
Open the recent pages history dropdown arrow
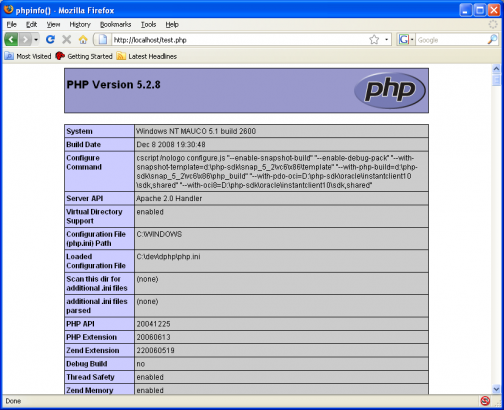point(36,40)
